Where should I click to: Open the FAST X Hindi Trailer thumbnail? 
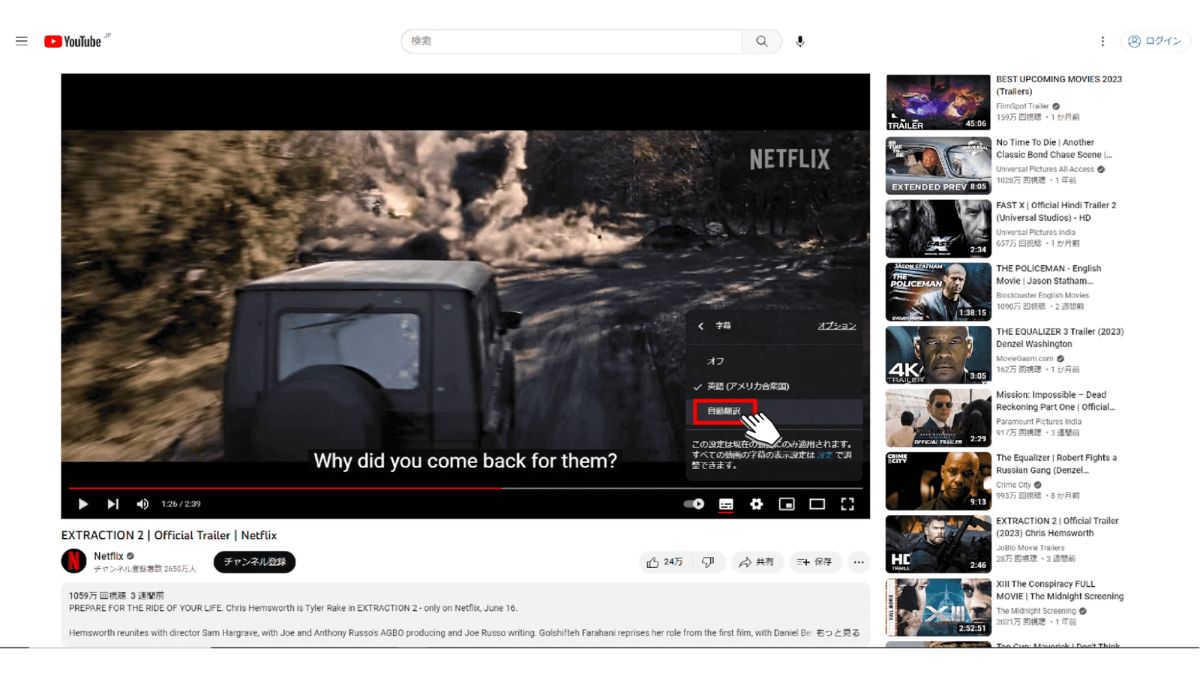tap(938, 229)
